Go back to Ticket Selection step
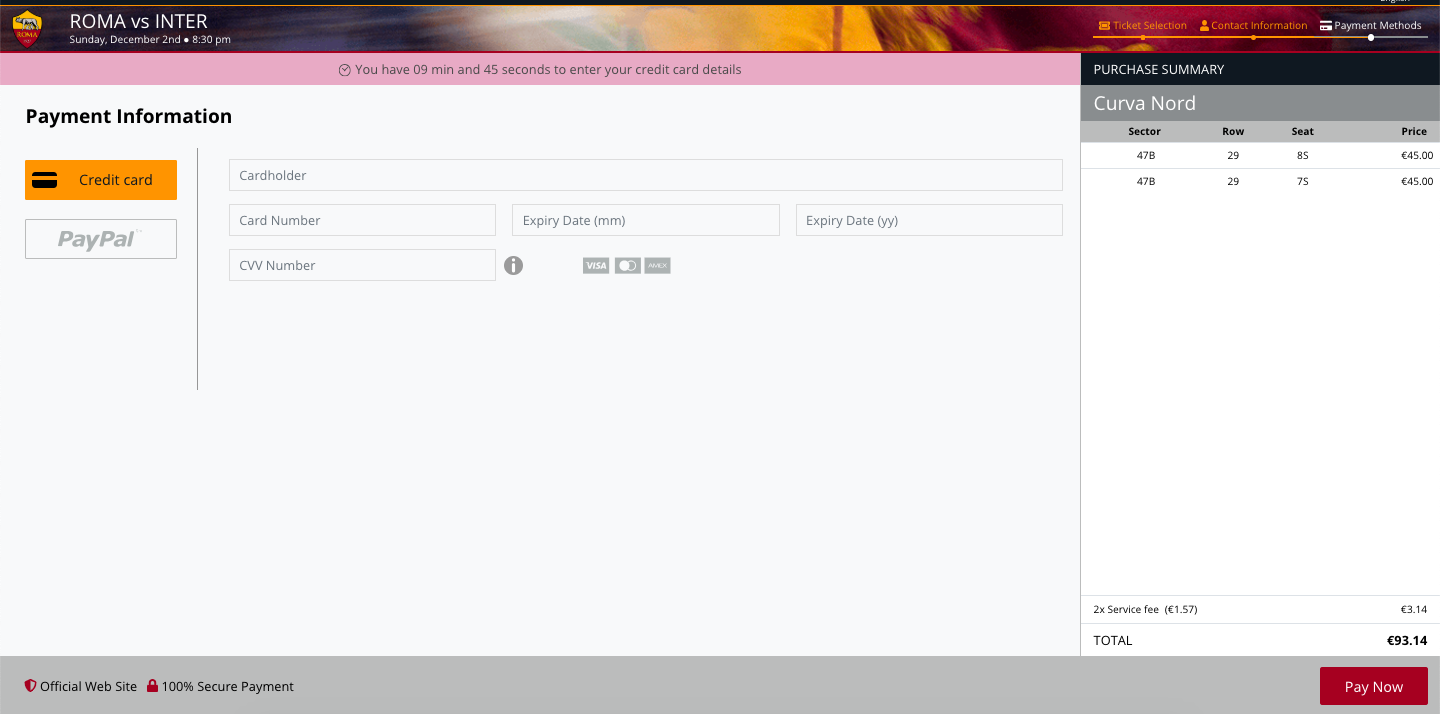The width and height of the screenshot is (1440, 714). (x=1142, y=26)
